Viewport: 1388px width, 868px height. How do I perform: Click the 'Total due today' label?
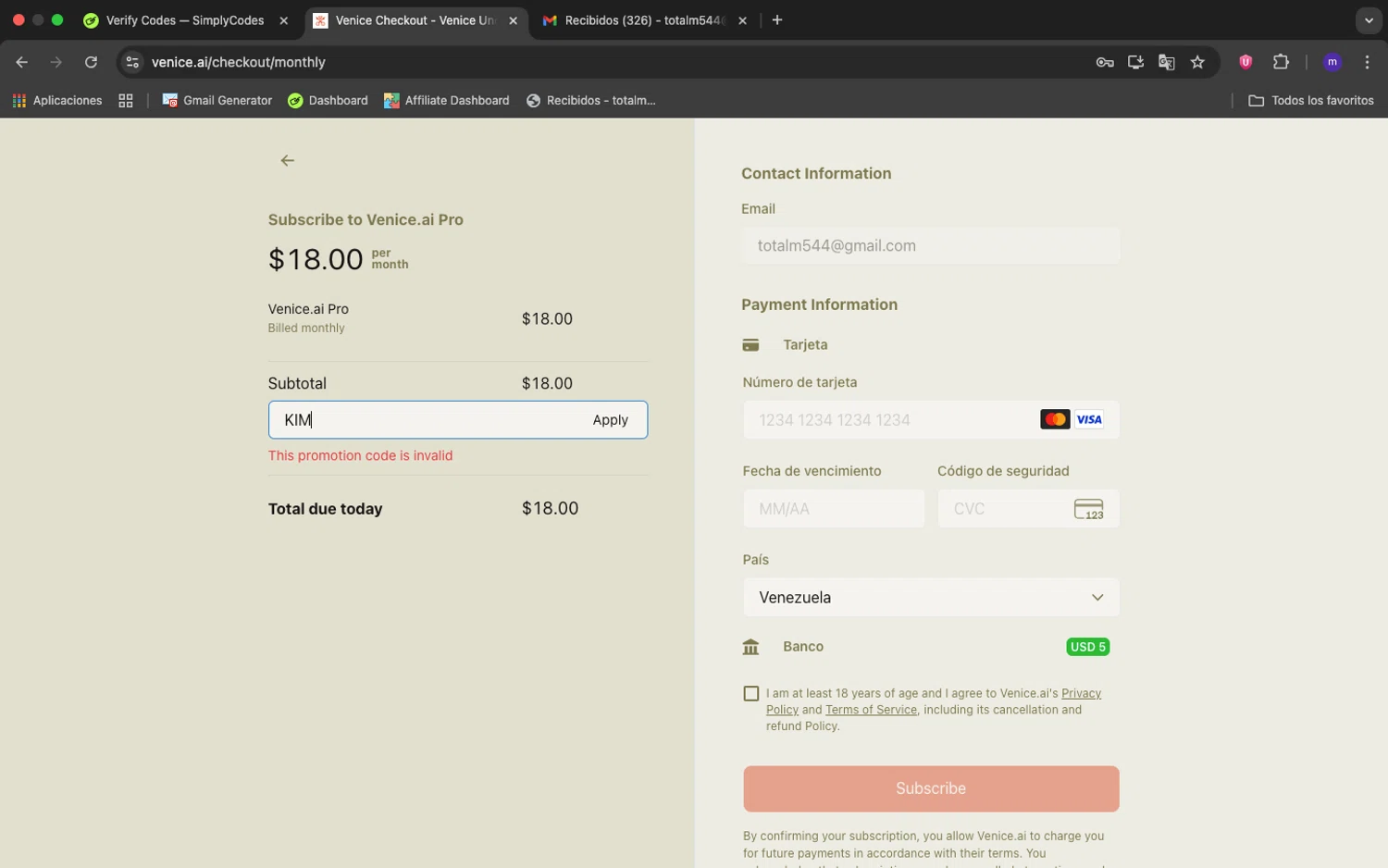[x=326, y=509]
